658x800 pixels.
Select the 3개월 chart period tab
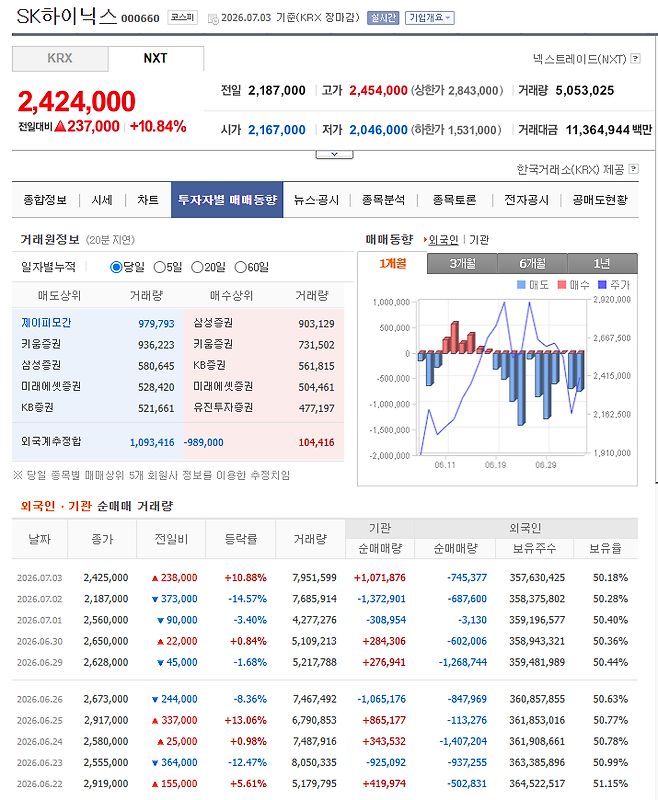(x=462, y=264)
